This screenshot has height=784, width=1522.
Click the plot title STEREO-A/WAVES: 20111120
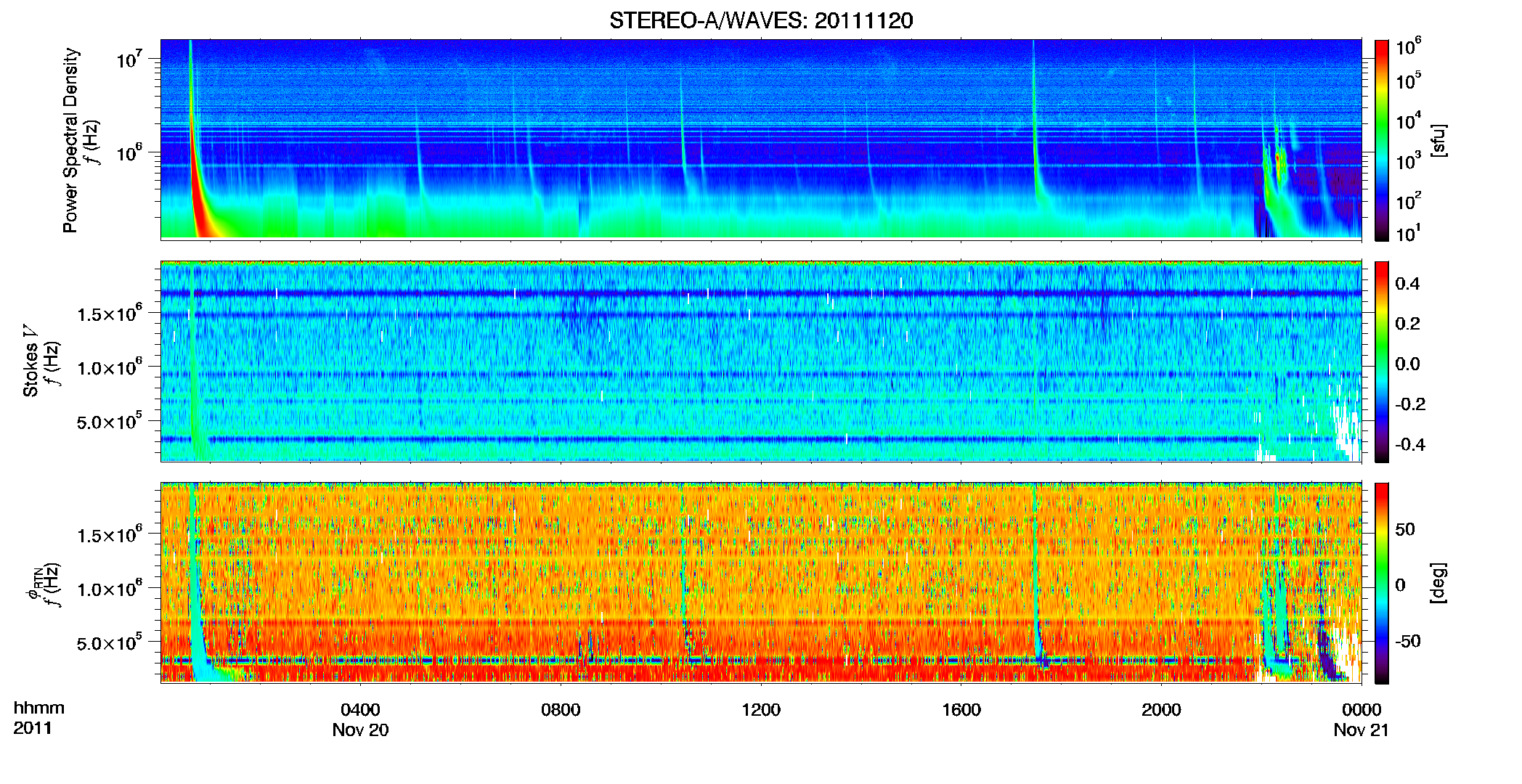[x=761, y=20]
